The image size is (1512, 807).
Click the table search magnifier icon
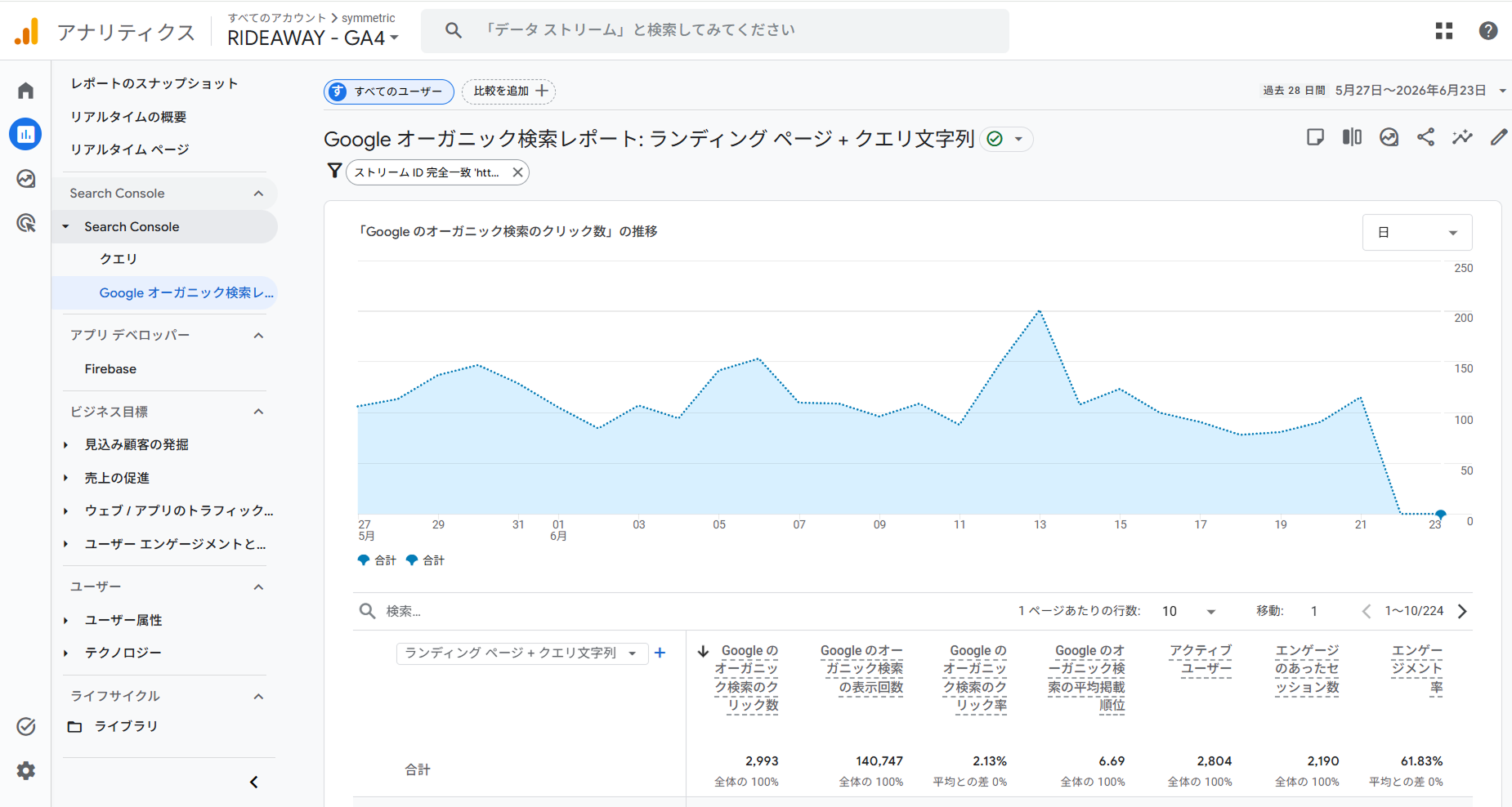click(368, 611)
